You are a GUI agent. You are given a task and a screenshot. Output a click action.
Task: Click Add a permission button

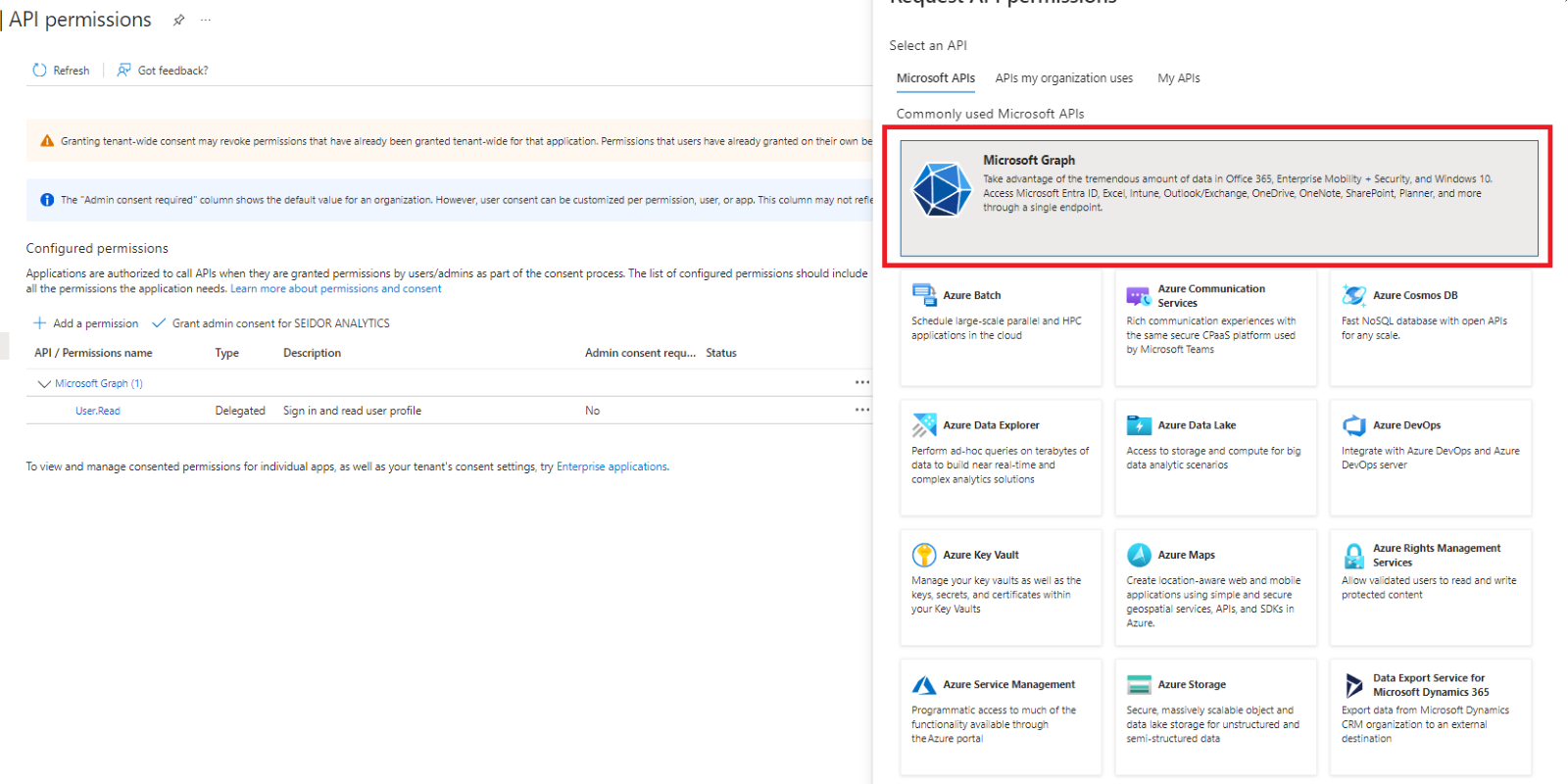[86, 323]
